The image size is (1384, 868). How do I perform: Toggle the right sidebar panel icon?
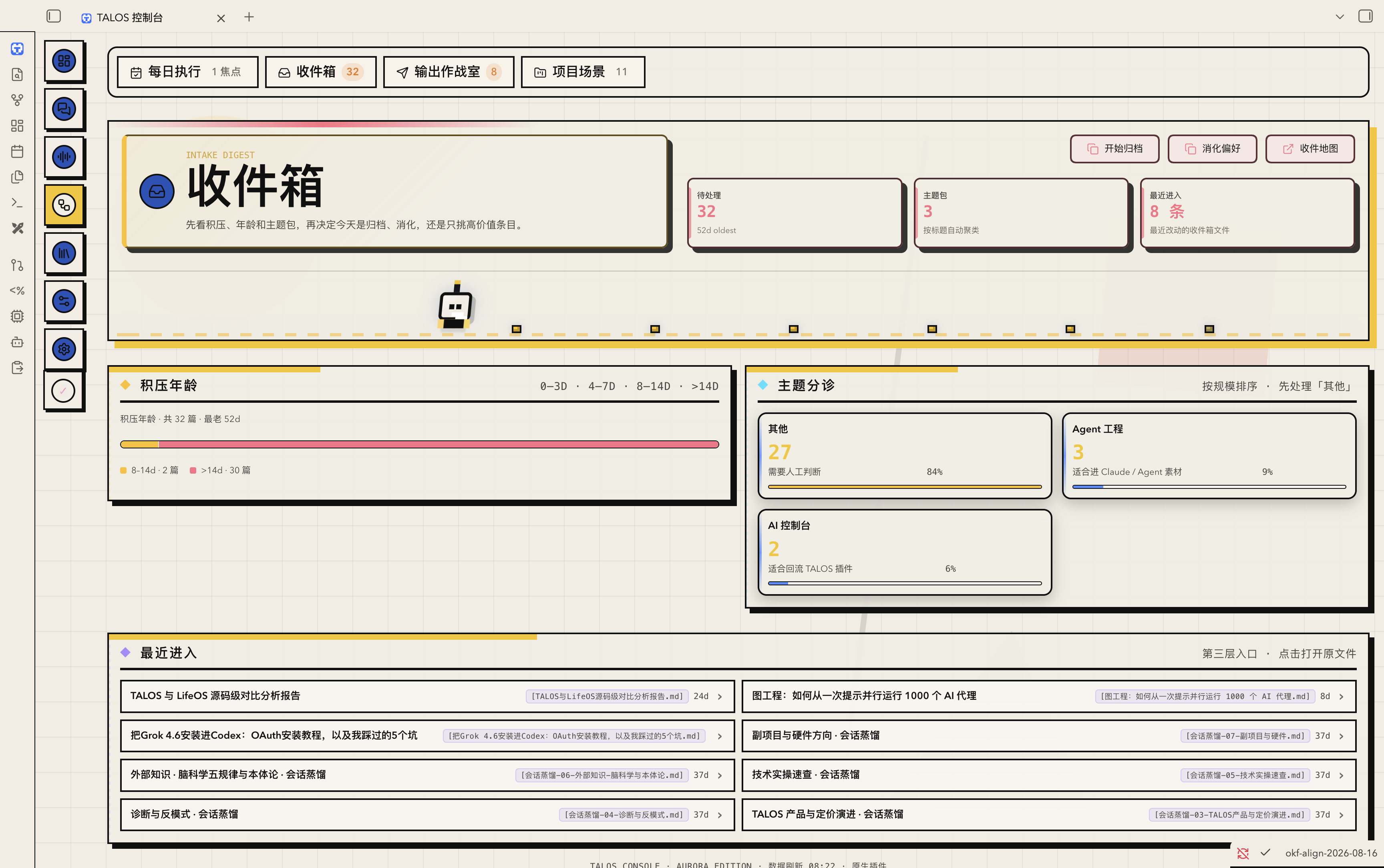1365,16
